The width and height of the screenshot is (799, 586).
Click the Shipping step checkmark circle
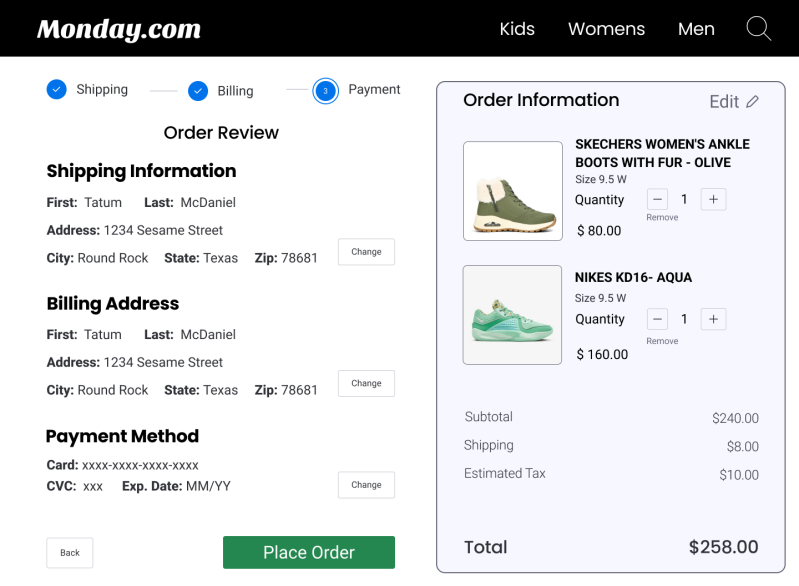(x=57, y=89)
